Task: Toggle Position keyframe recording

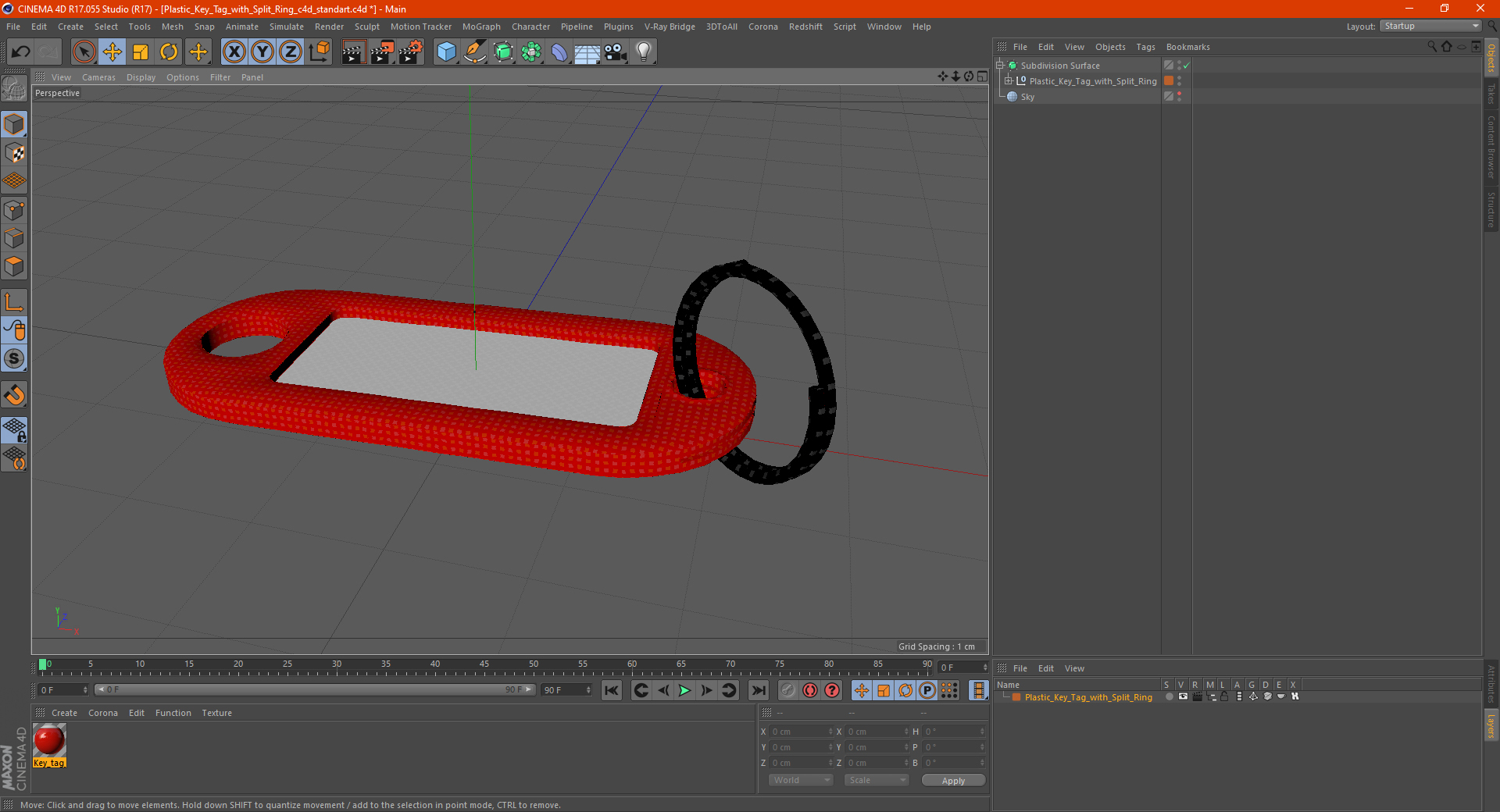Action: (862, 690)
